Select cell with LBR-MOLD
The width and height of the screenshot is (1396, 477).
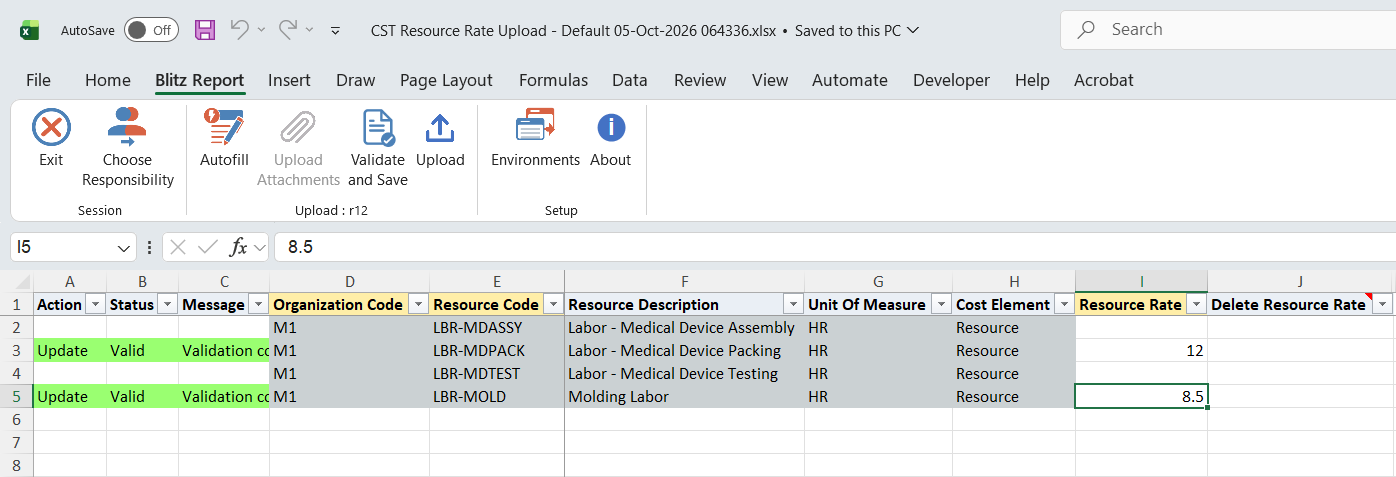coord(497,397)
